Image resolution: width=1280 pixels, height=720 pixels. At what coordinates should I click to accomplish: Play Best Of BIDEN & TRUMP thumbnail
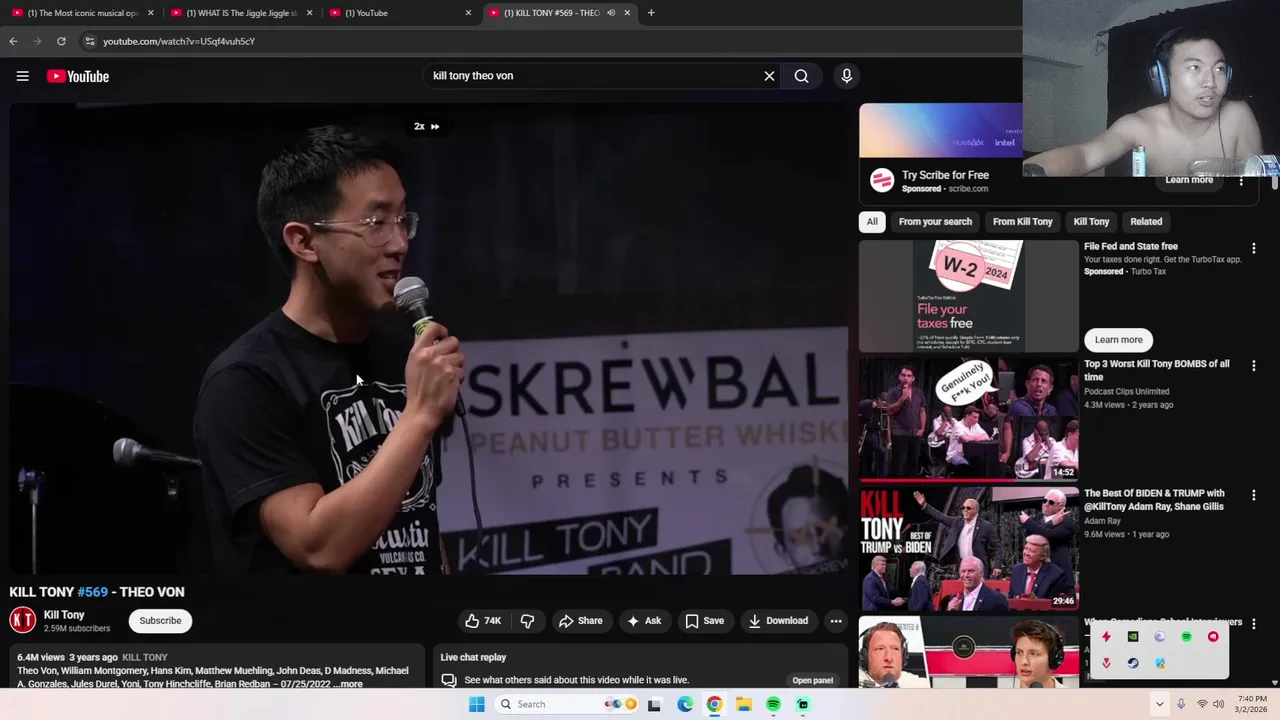[x=969, y=549]
